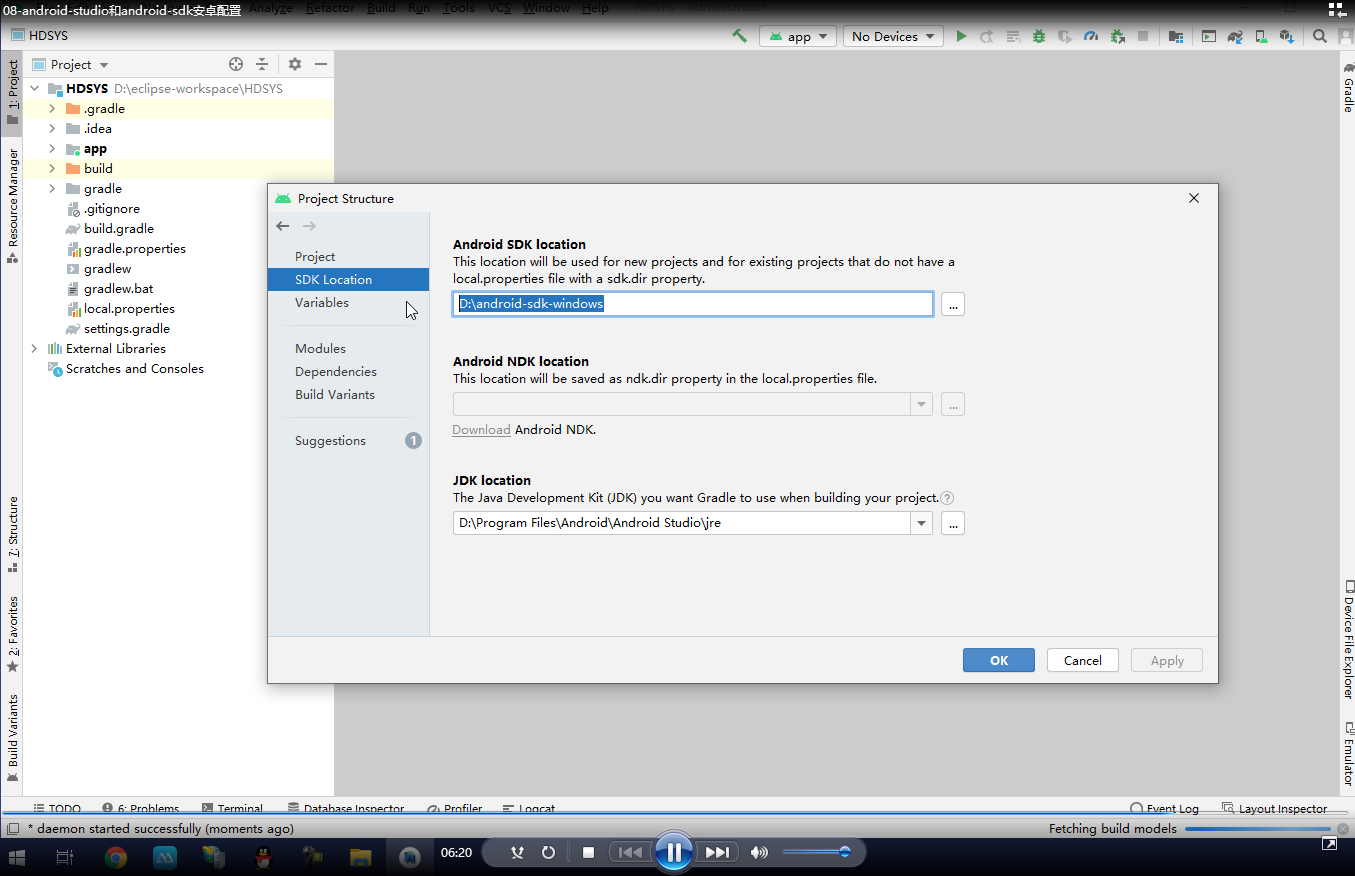The width and height of the screenshot is (1355, 876).
Task: Select Dependencies in dialog sidebar
Action: click(336, 371)
